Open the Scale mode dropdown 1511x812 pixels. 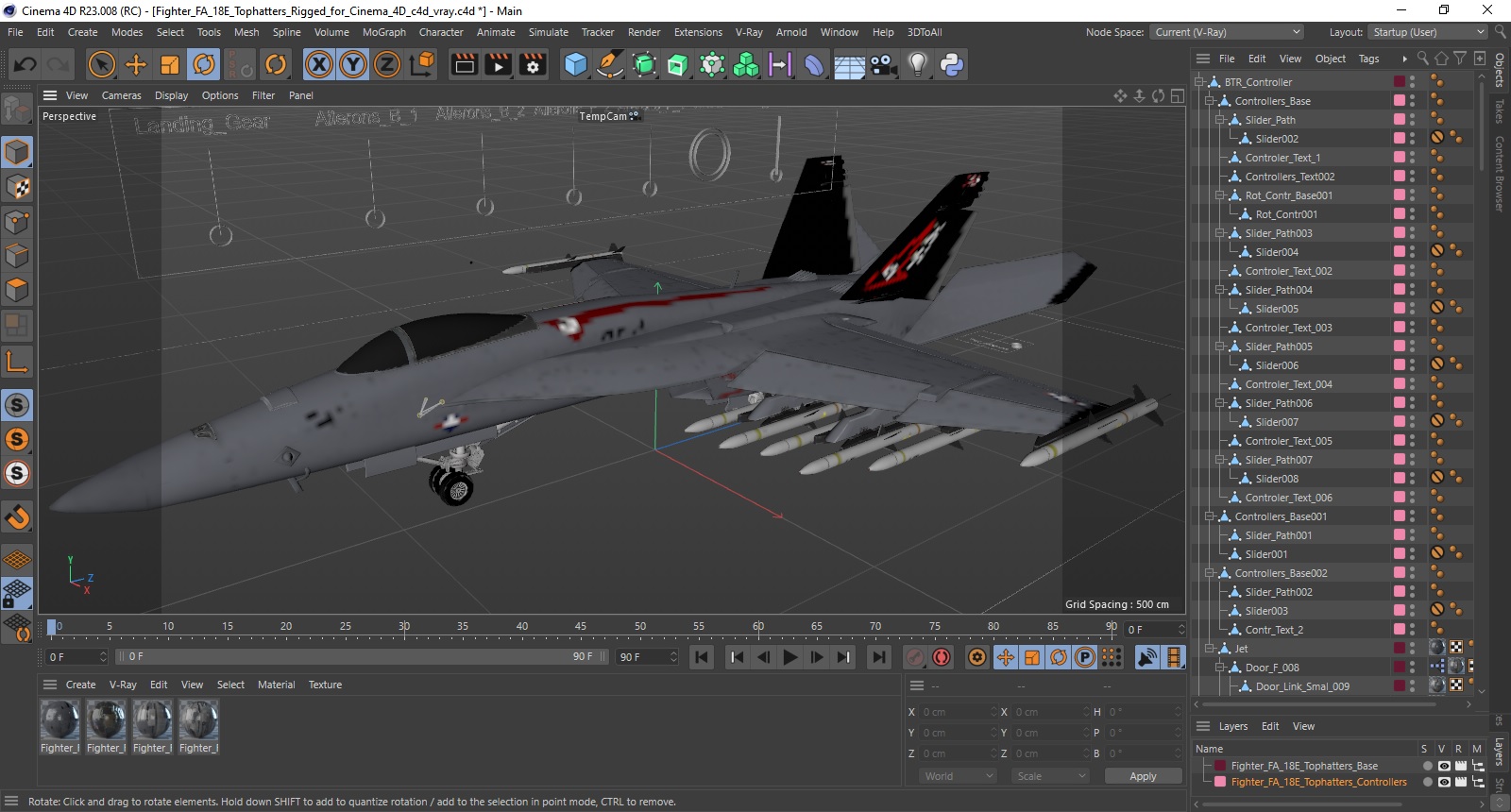[x=1051, y=776]
